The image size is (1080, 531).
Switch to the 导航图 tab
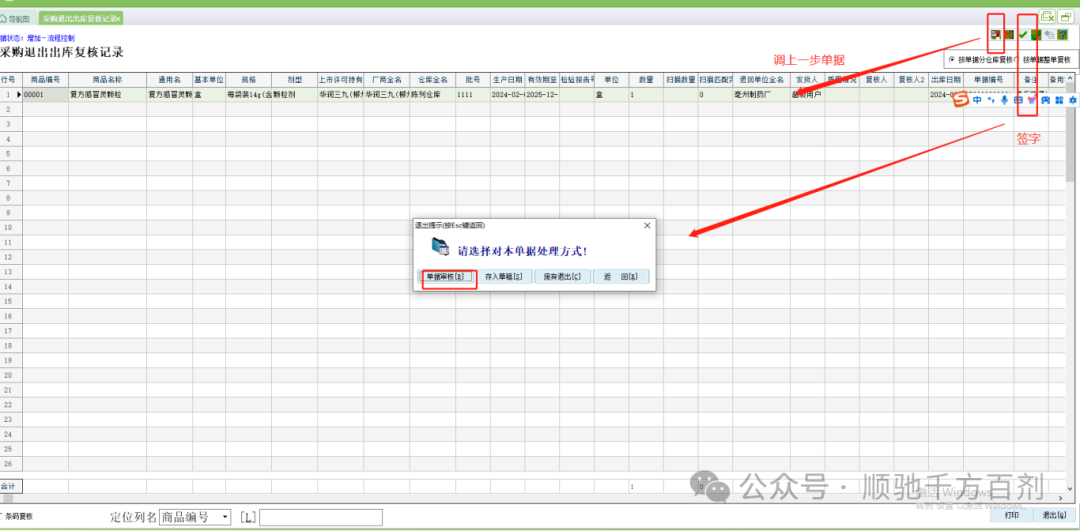(x=17, y=19)
